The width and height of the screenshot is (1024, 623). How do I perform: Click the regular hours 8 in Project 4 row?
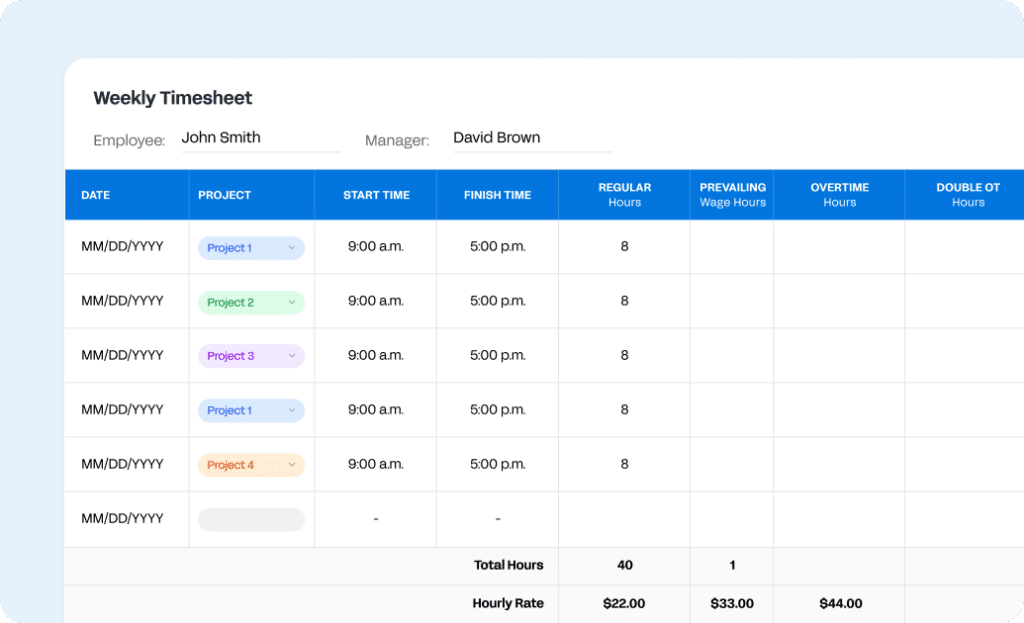pos(624,464)
